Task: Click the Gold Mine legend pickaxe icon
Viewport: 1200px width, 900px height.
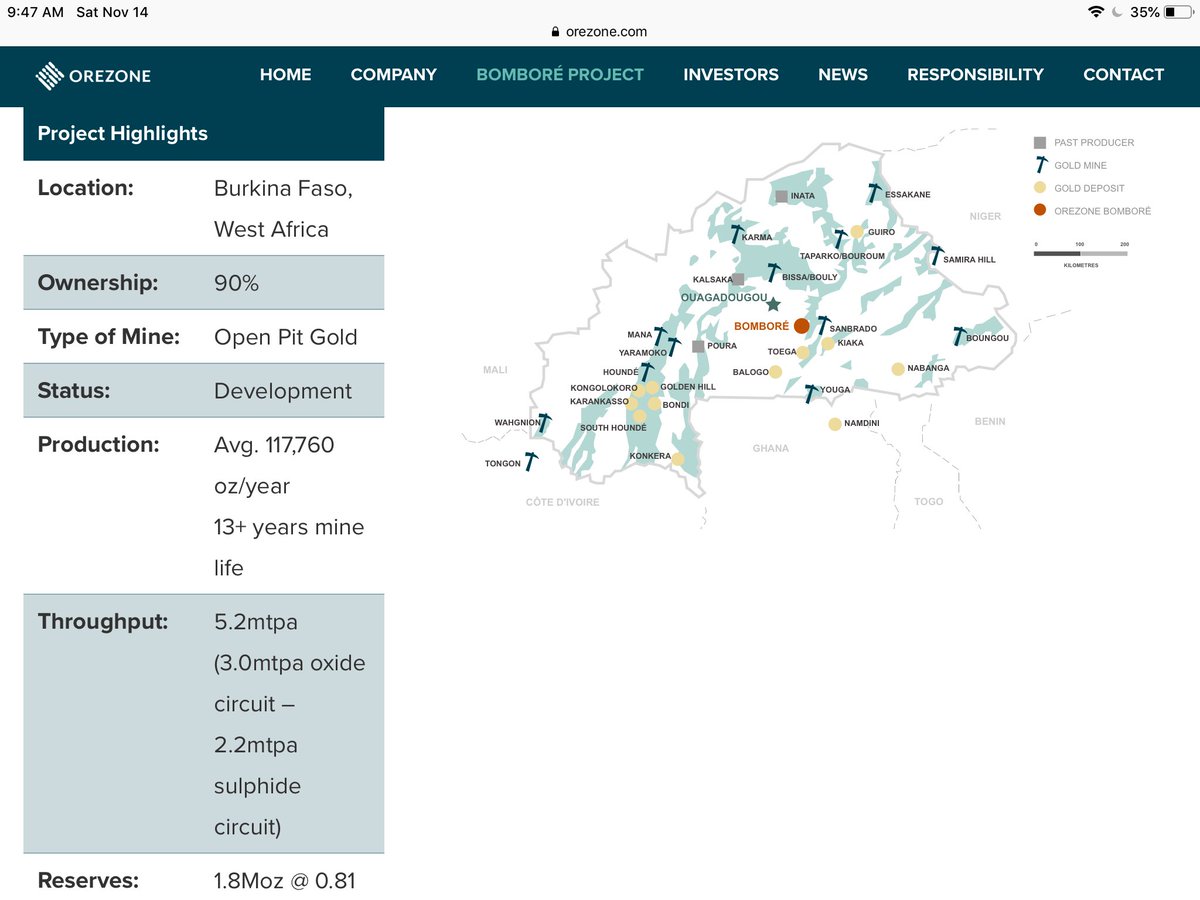Action: [1040, 165]
